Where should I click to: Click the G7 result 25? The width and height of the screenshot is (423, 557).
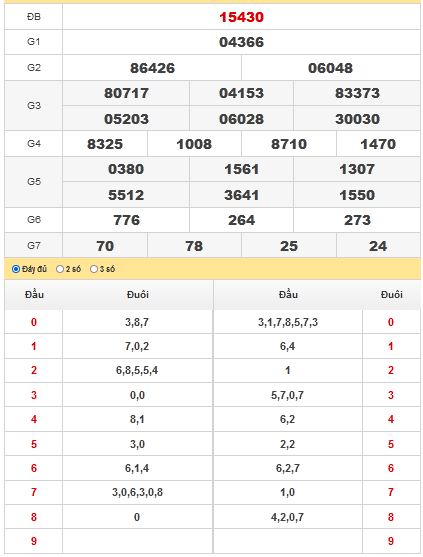(x=289, y=246)
